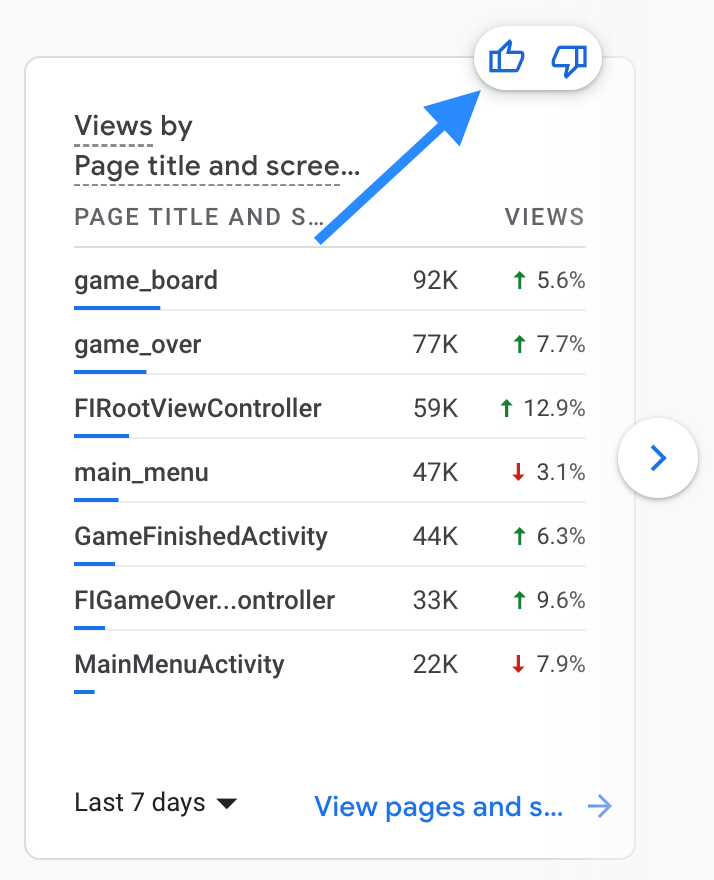Click the thumbs up feedback icon
Image resolution: width=714 pixels, height=880 pixels.
[x=506, y=57]
